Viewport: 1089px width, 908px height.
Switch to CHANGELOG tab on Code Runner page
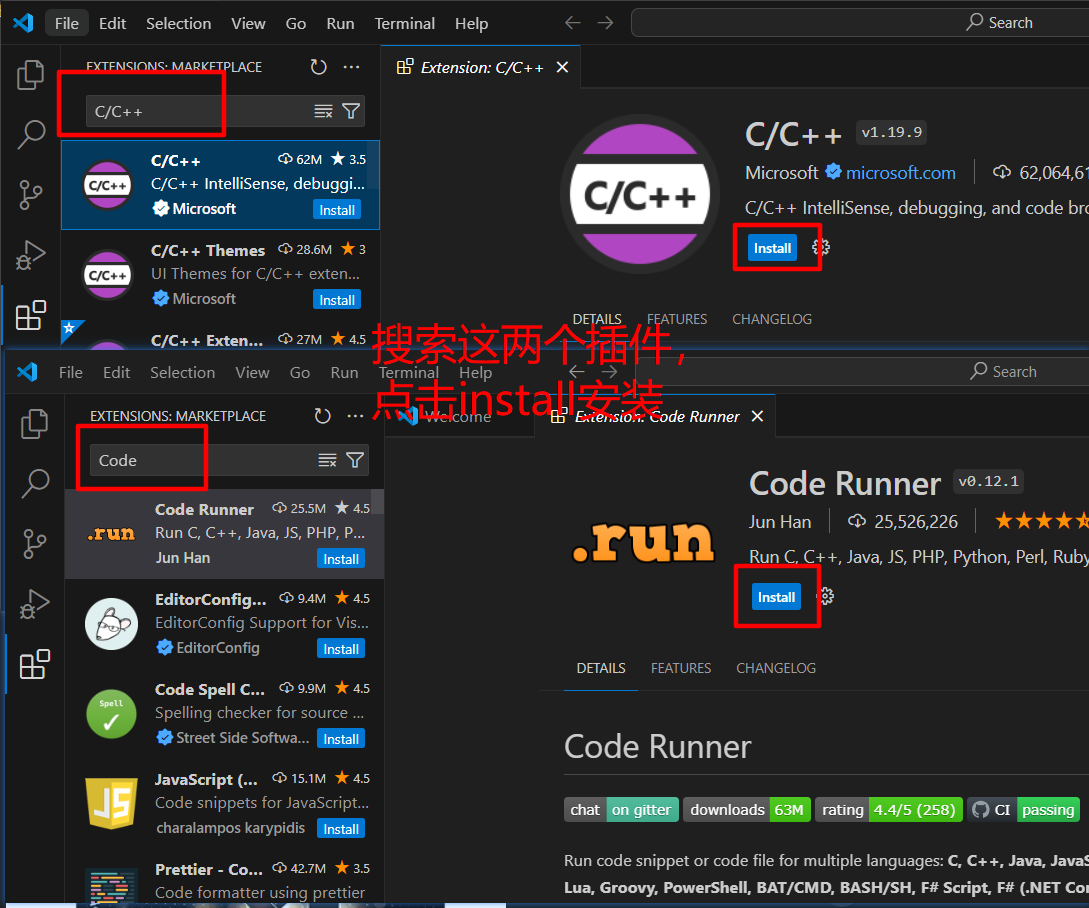pyautogui.click(x=776, y=668)
